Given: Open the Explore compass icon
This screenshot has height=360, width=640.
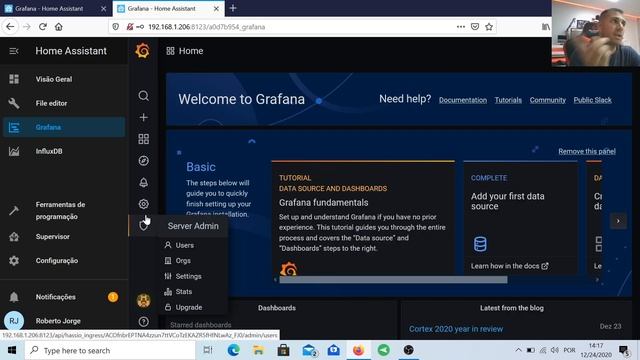Looking at the screenshot, I should (x=143, y=161).
